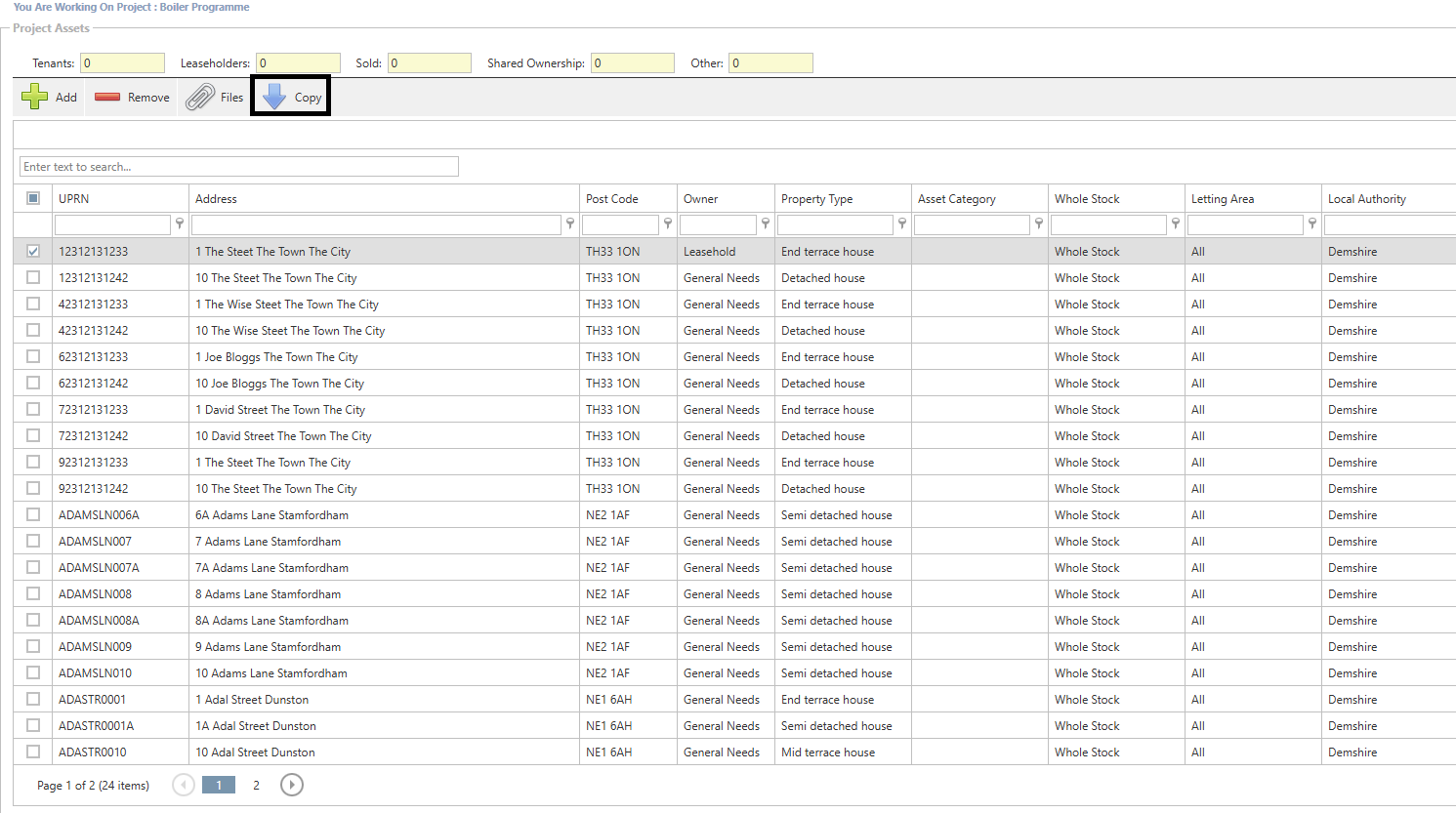Screen dimensions: 1456x813
Task: Uncheck the row for UPRN 12312131233
Action: coord(33,251)
